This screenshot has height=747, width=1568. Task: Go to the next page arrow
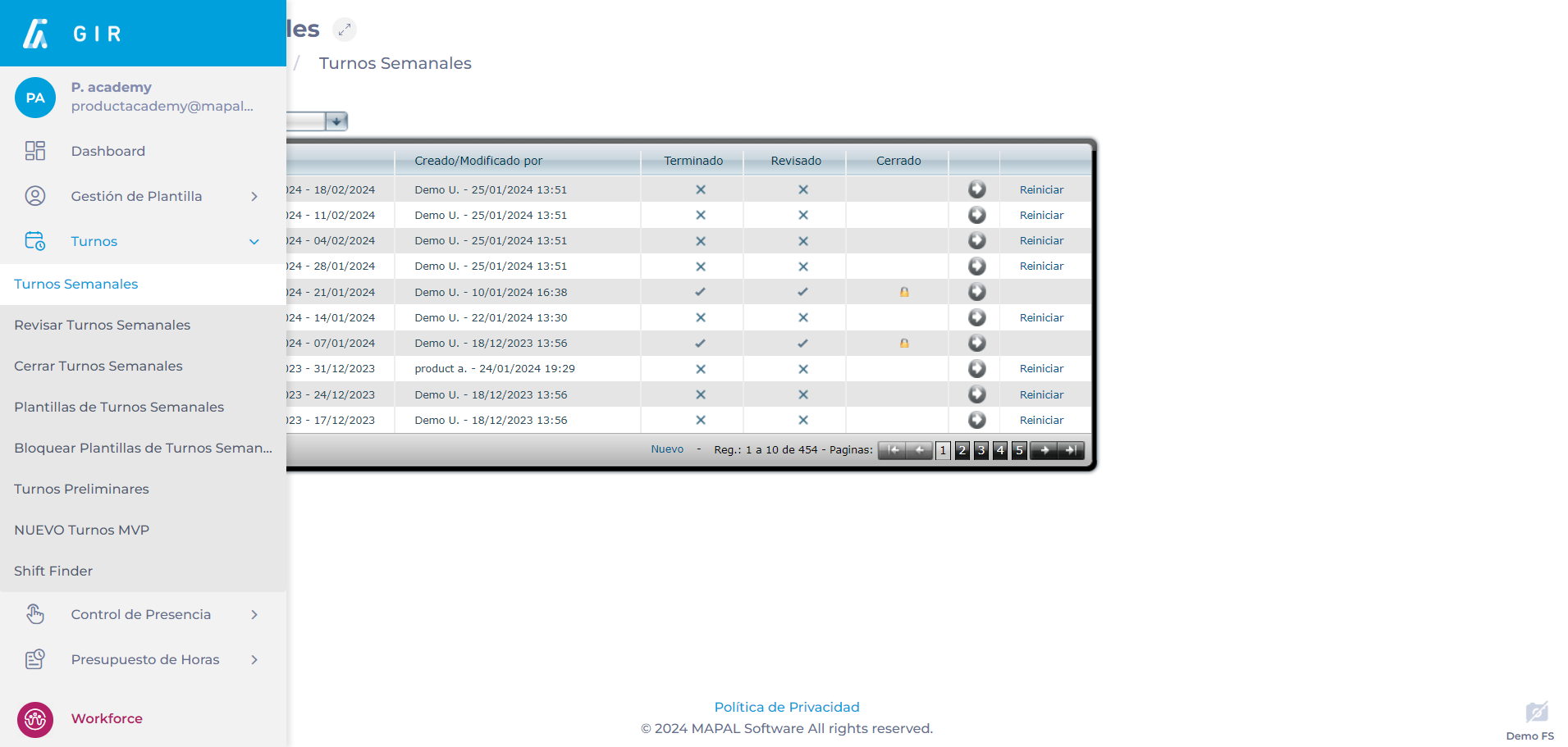[x=1044, y=450]
